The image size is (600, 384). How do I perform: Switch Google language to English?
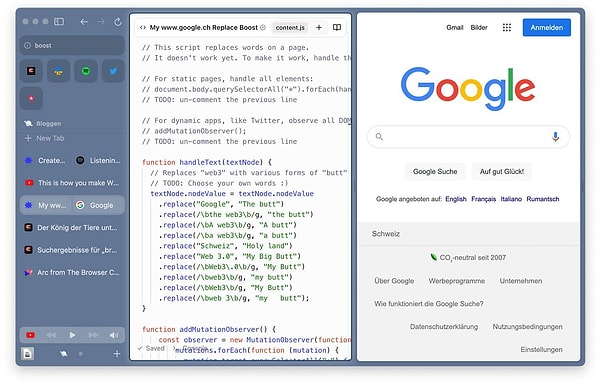[456, 199]
